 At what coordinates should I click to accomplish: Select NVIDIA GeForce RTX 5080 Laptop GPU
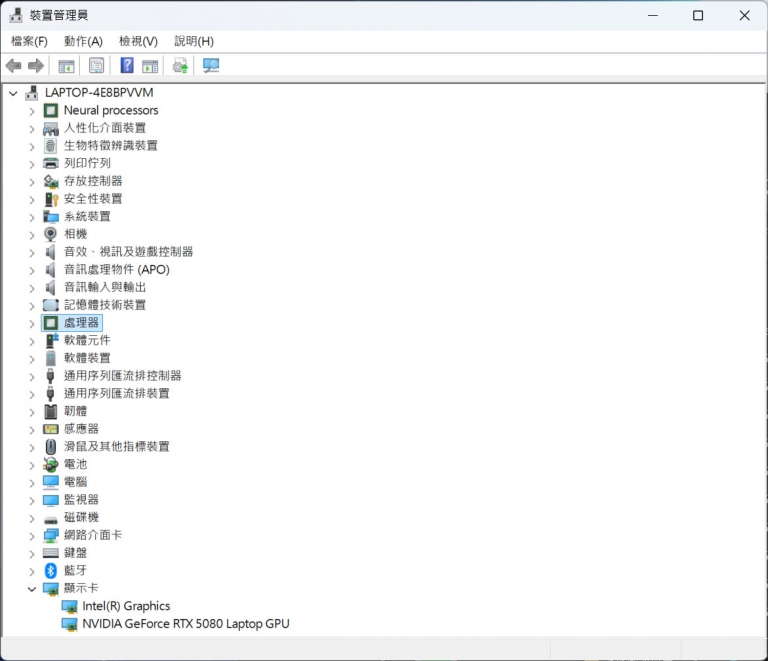coord(186,624)
